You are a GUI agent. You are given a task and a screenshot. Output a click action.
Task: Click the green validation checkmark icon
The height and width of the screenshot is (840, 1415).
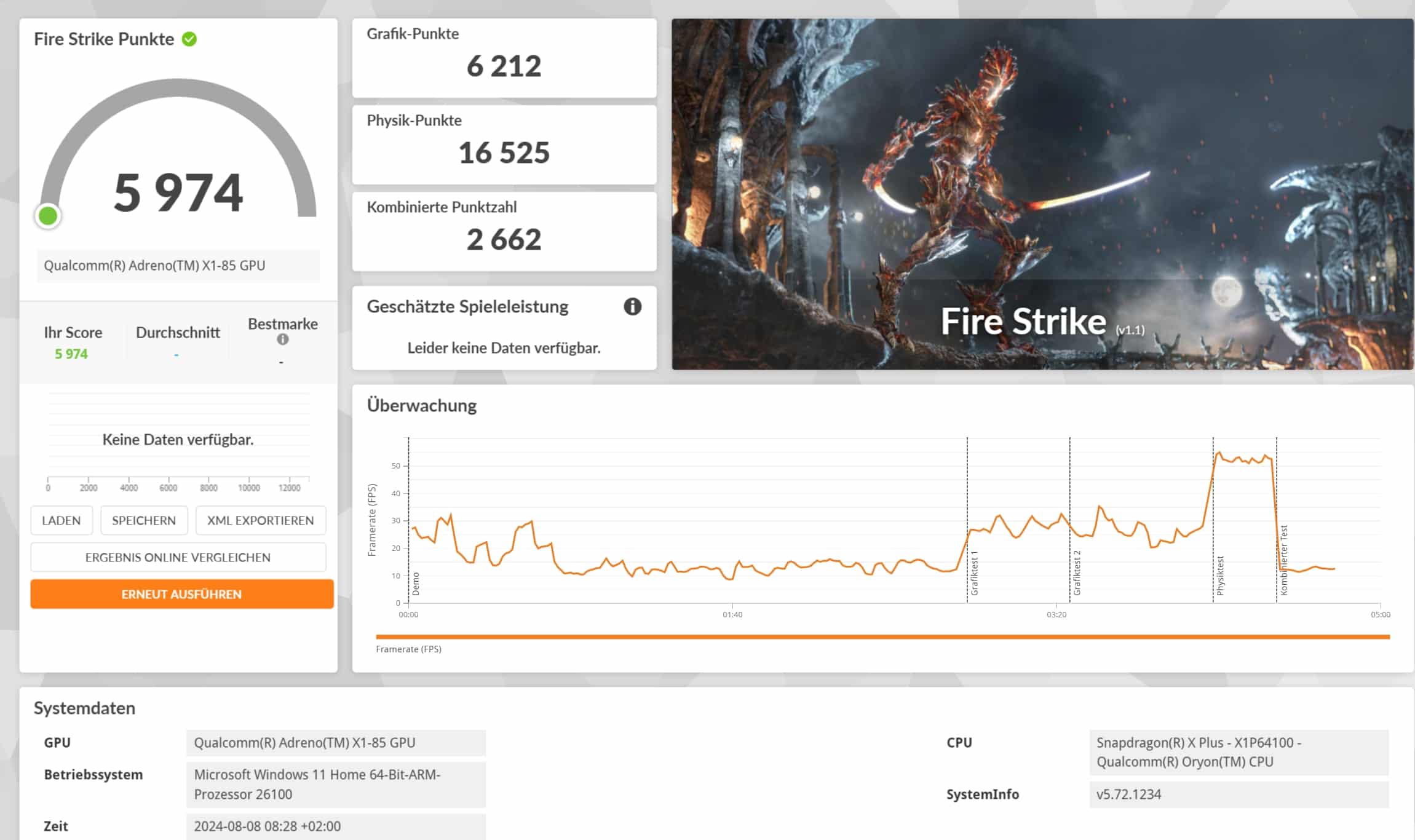click(189, 39)
